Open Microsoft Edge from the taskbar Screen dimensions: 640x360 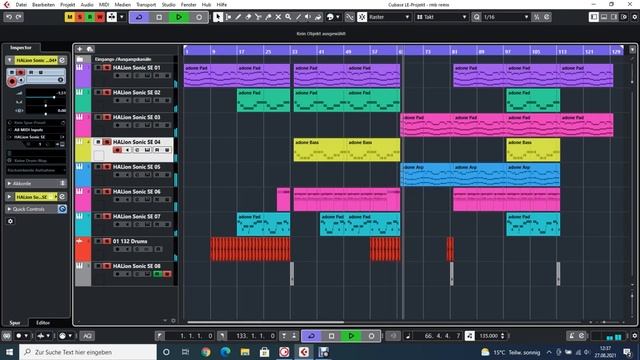[225, 352]
